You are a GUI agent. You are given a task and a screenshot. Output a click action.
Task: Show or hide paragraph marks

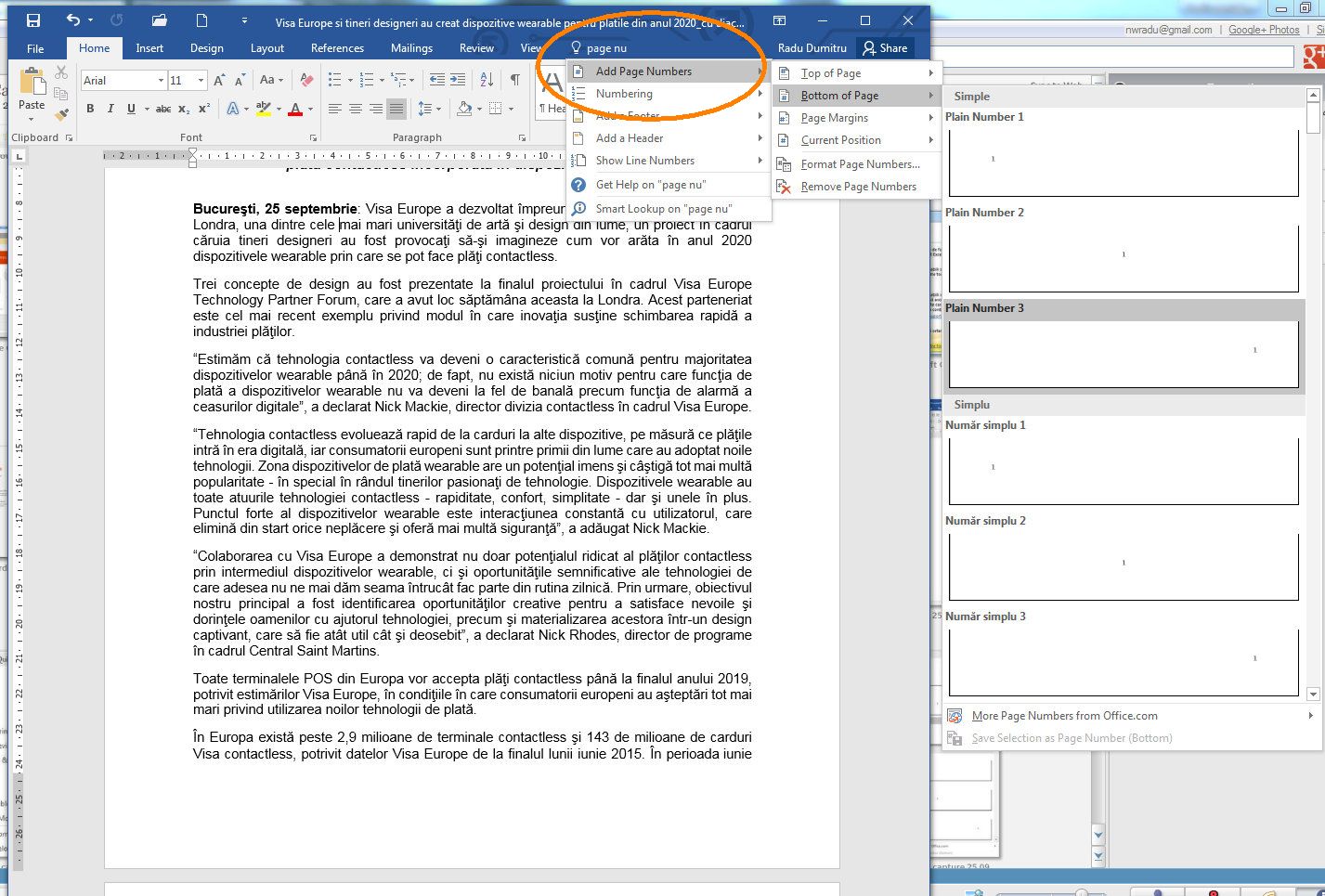coord(515,80)
